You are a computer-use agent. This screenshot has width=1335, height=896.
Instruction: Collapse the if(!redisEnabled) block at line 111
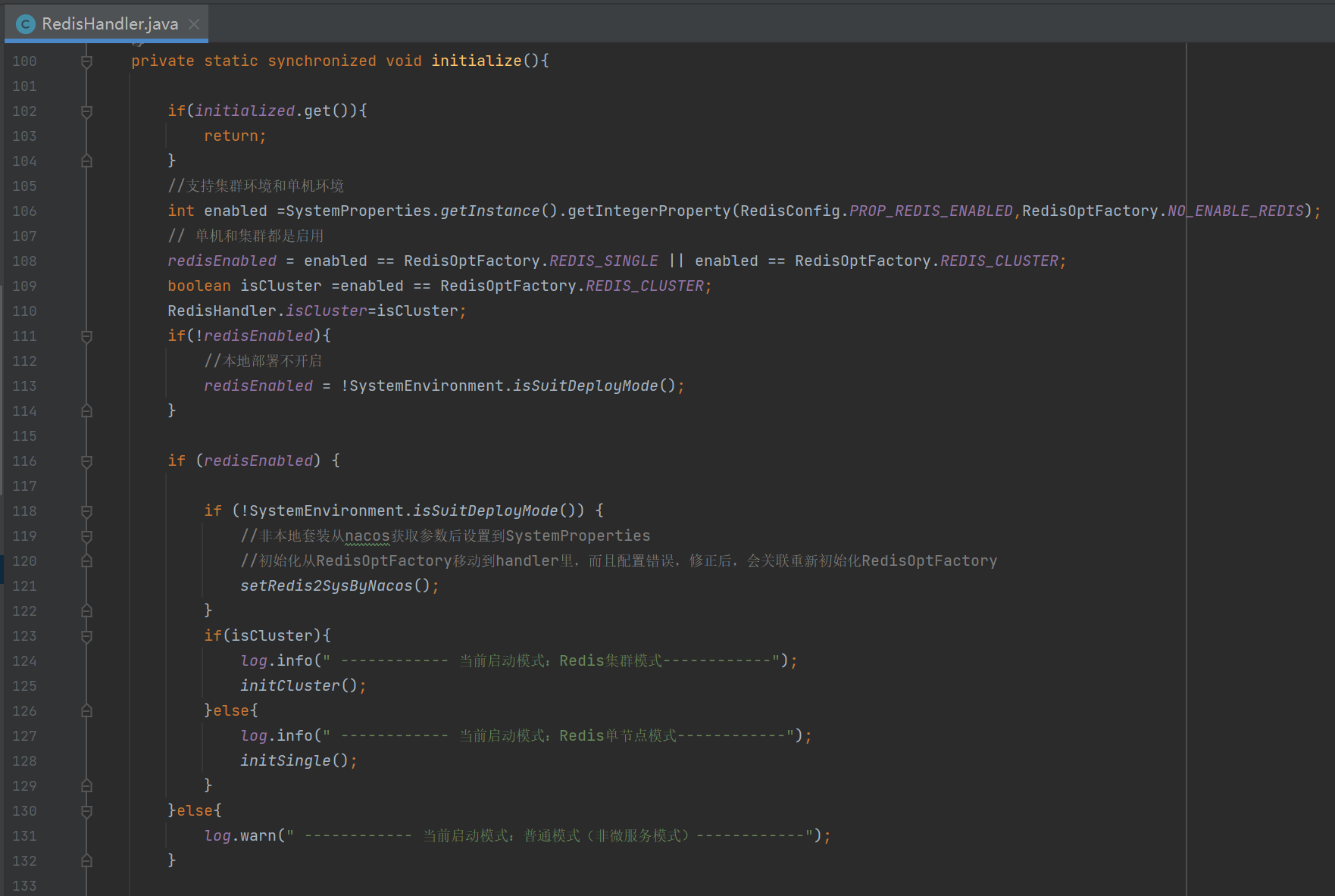[x=86, y=336]
